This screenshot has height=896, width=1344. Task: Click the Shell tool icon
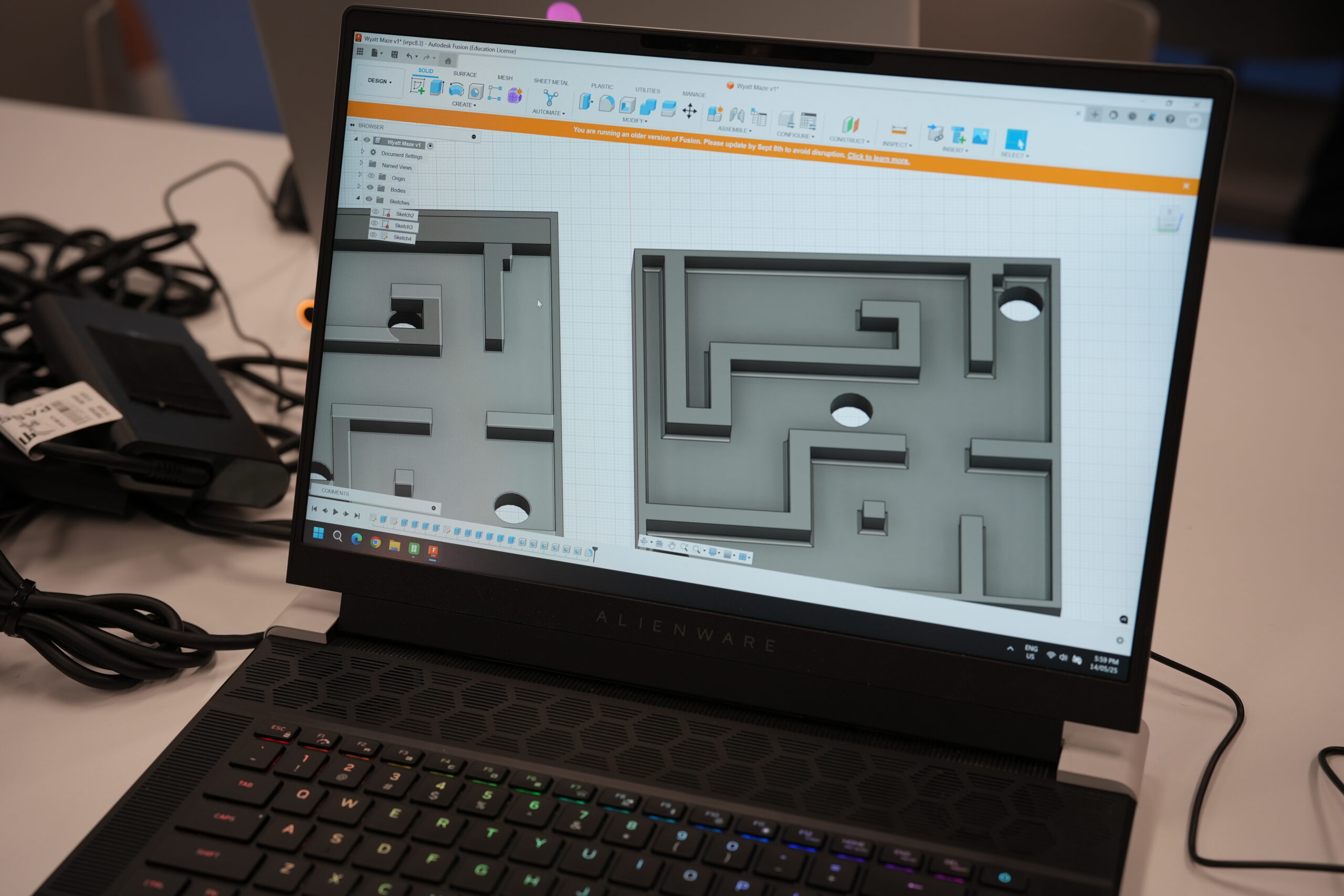point(627,105)
